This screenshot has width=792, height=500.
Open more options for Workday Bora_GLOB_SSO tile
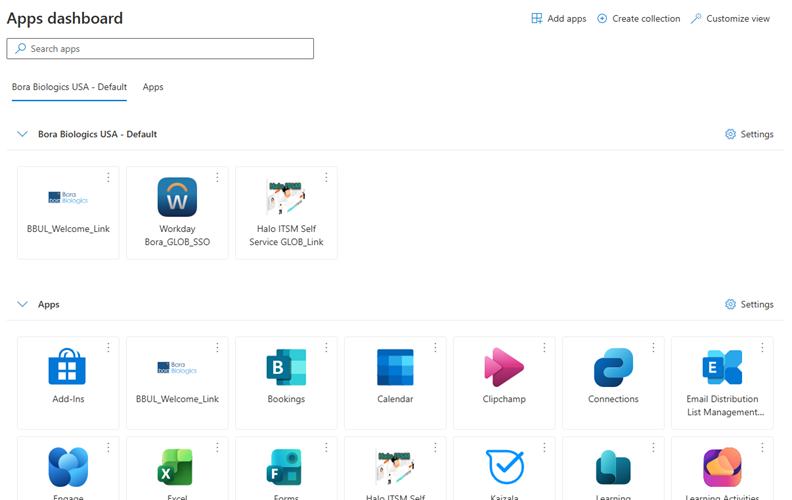[x=217, y=177]
